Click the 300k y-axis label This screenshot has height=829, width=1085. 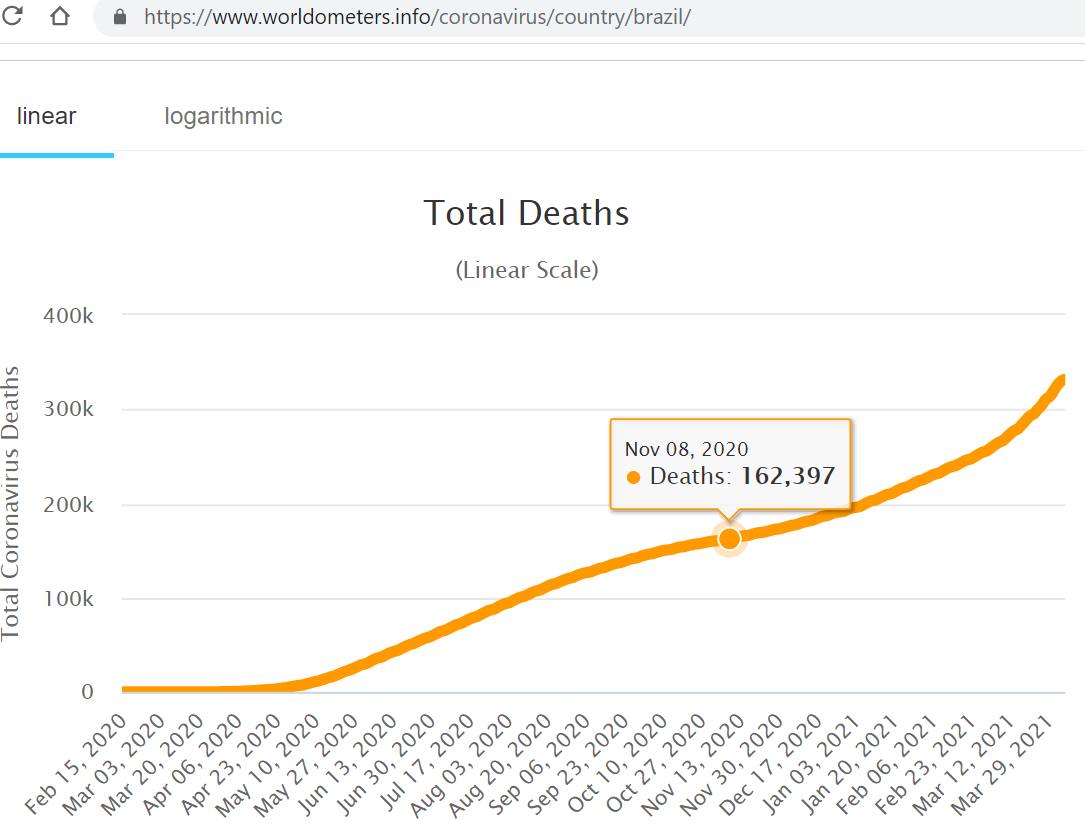[x=69, y=410]
